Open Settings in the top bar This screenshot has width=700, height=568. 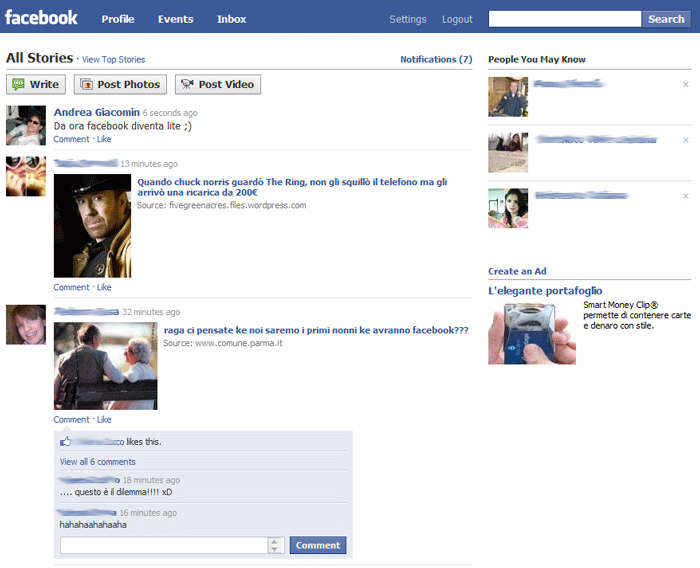(x=408, y=19)
